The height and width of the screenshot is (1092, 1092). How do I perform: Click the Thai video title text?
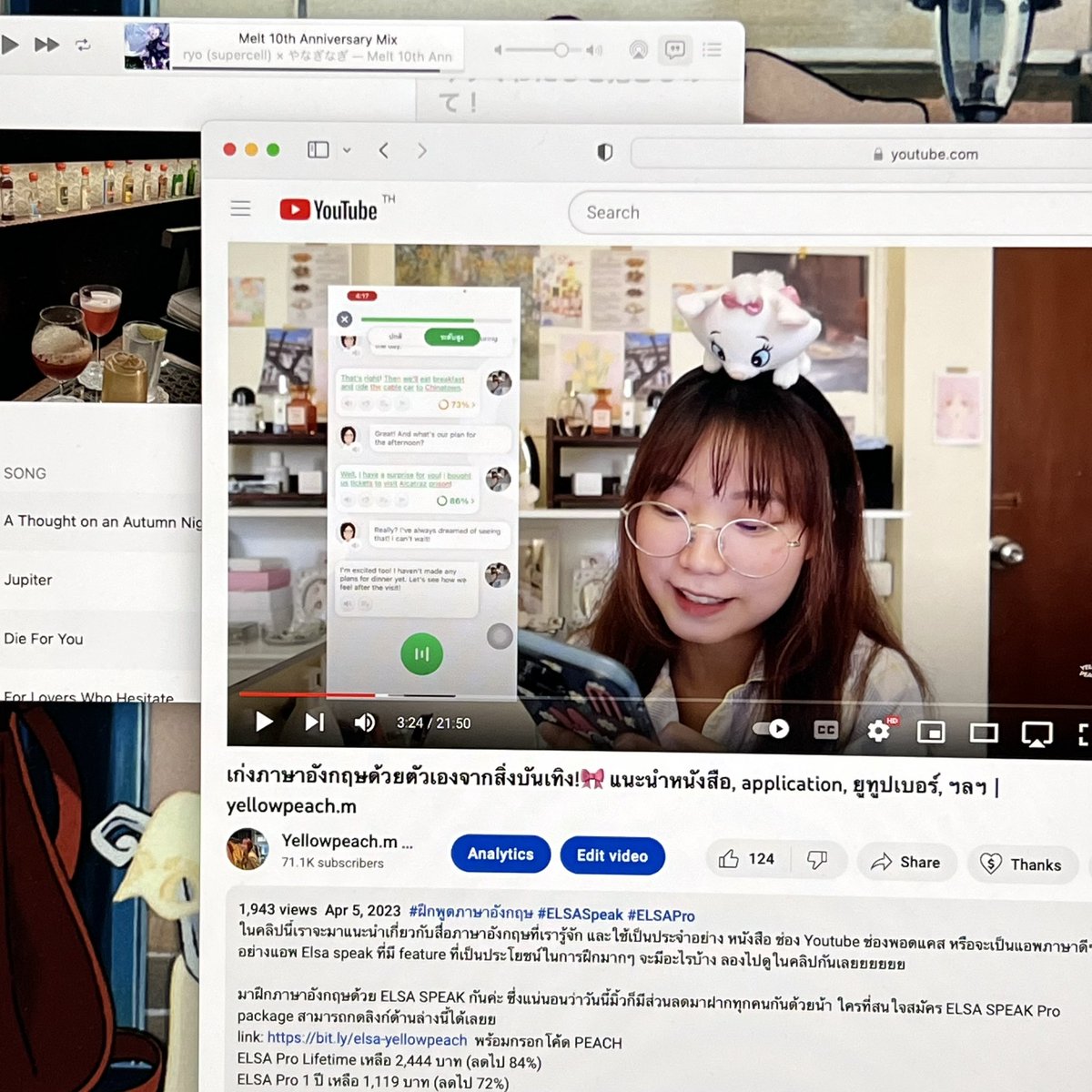[x=612, y=791]
